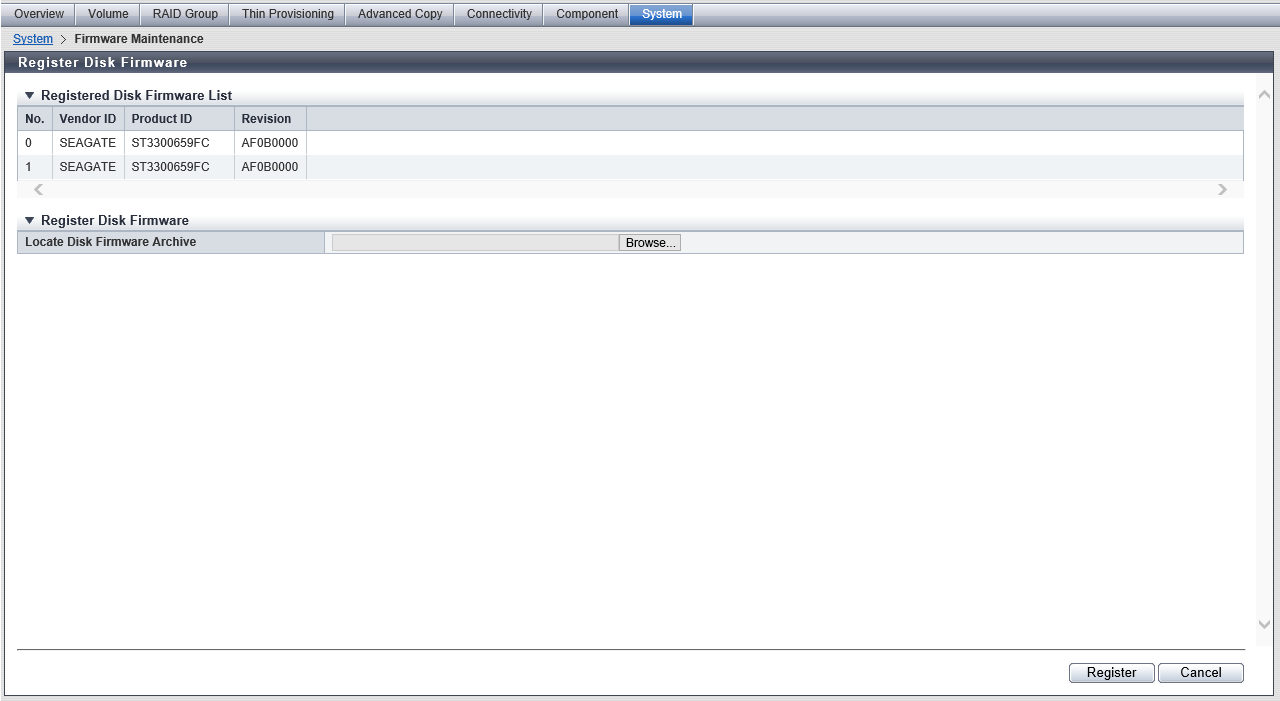This screenshot has height=701, width=1280.
Task: Open the Thin Provisioning tab
Action: click(x=287, y=14)
